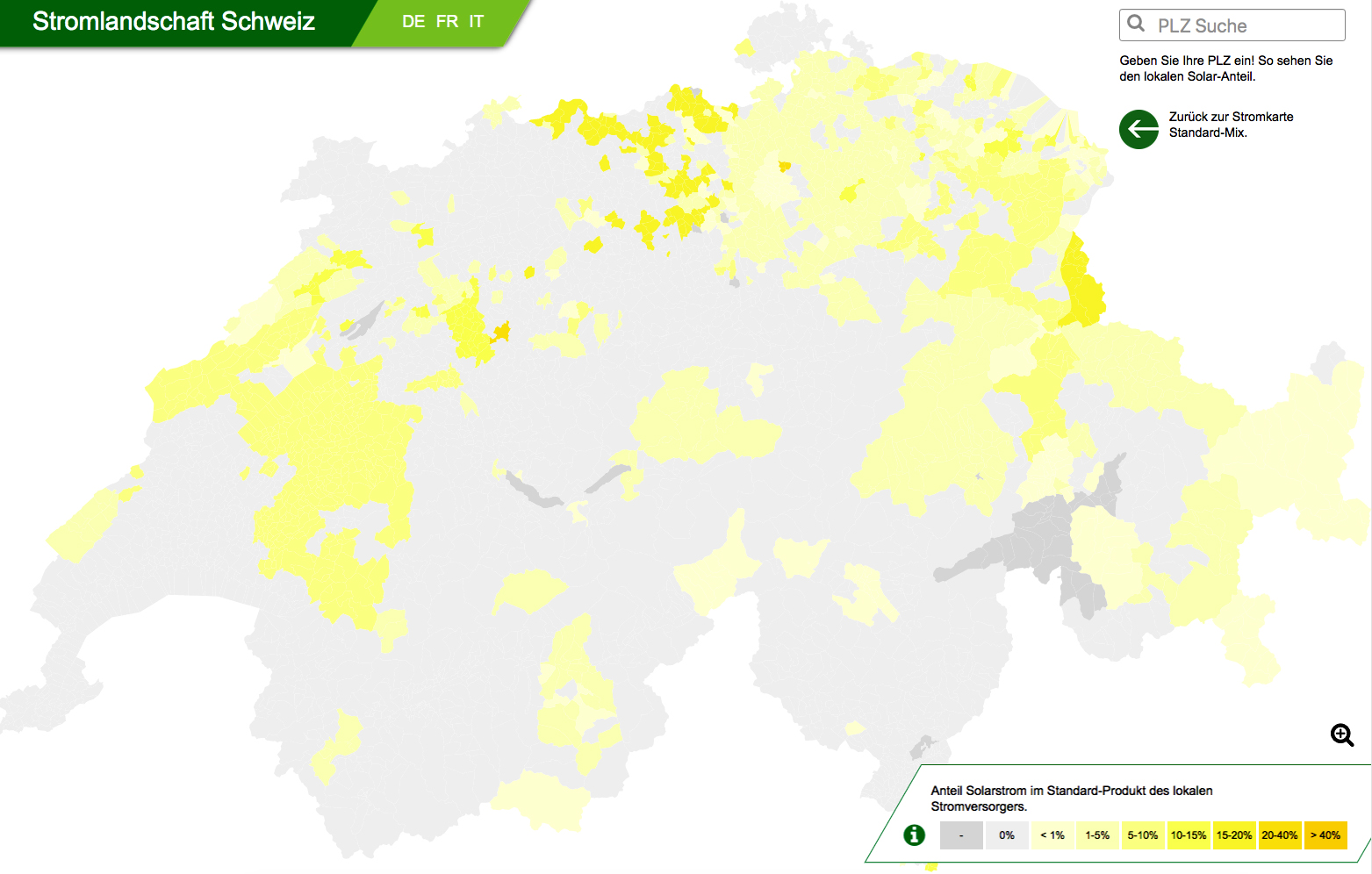Select the 0% legend swatch
The height and width of the screenshot is (874, 1372).
tap(1007, 835)
